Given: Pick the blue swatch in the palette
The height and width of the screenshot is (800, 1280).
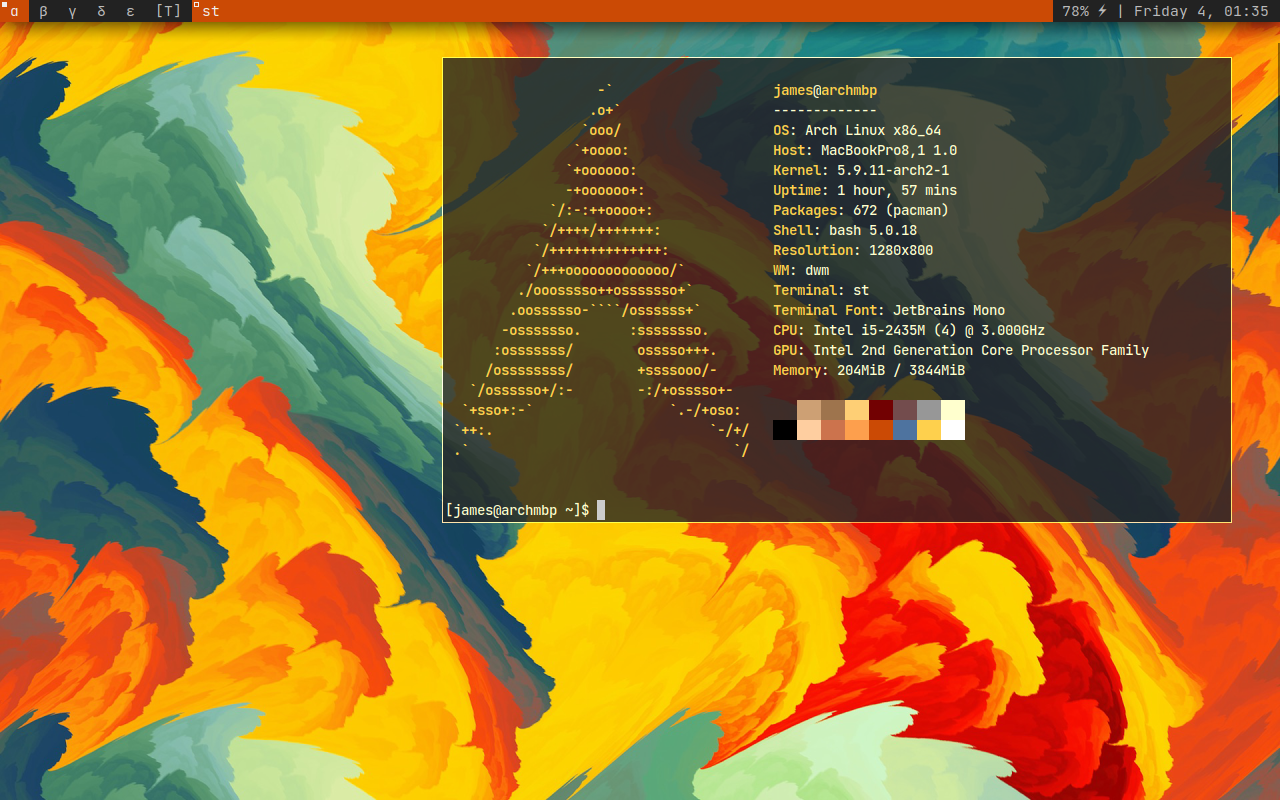Looking at the screenshot, I should coord(905,430).
